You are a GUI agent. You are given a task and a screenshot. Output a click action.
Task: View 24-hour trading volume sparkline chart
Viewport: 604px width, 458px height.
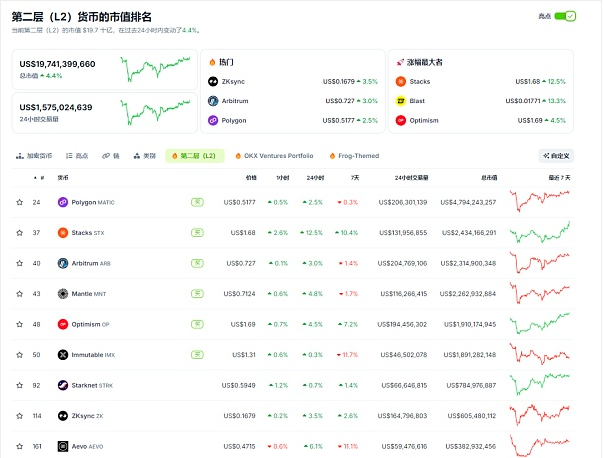point(155,112)
